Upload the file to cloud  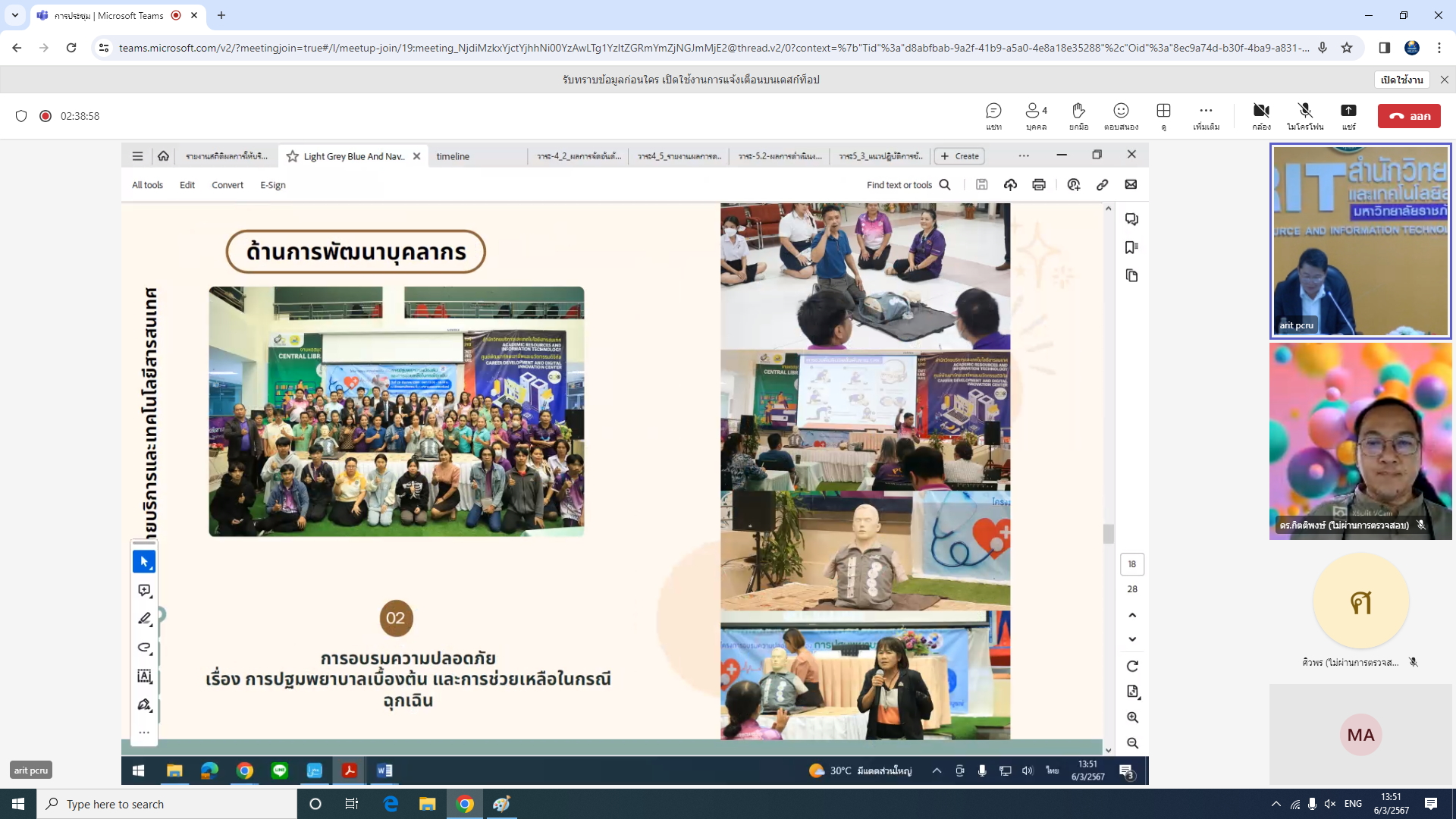click(x=1010, y=184)
